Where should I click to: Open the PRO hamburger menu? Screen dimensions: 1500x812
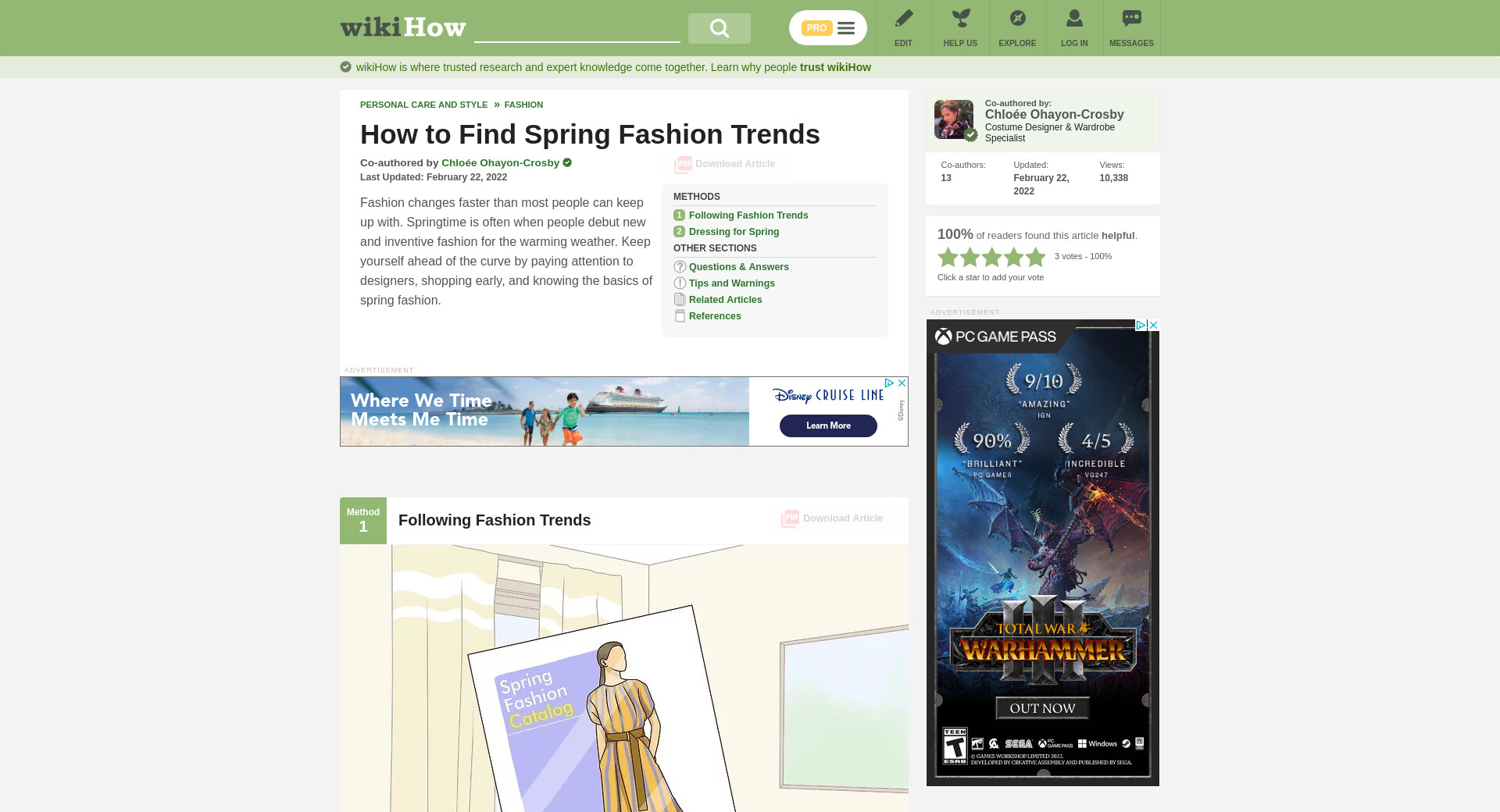(x=846, y=28)
